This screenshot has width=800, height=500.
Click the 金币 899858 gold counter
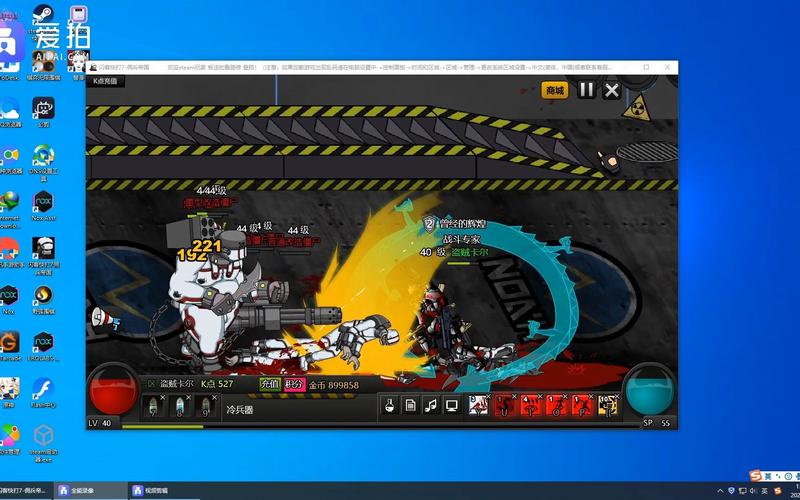pos(334,385)
